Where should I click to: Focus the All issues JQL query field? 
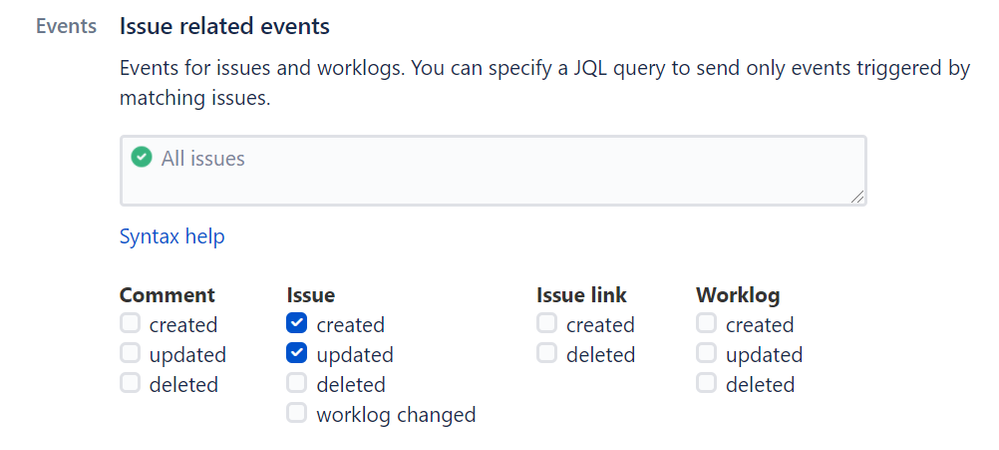point(493,171)
